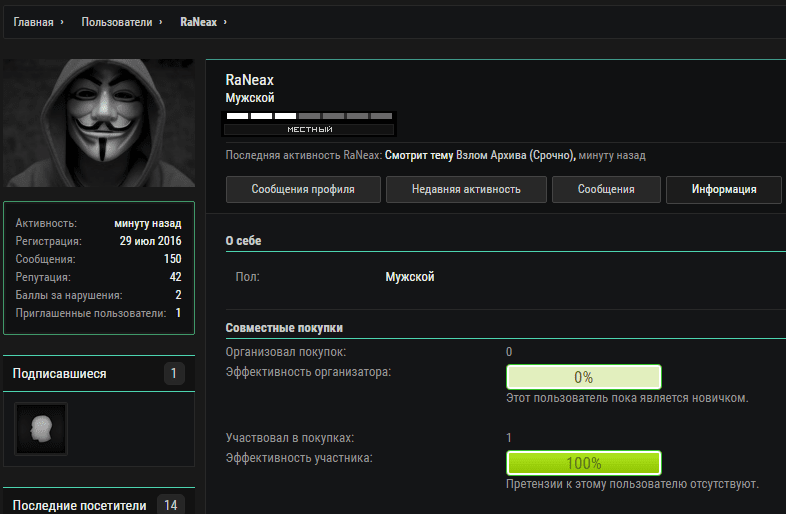The width and height of the screenshot is (786, 514).
Task: Switch to the Сообщения tab
Action: pyautogui.click(x=606, y=189)
